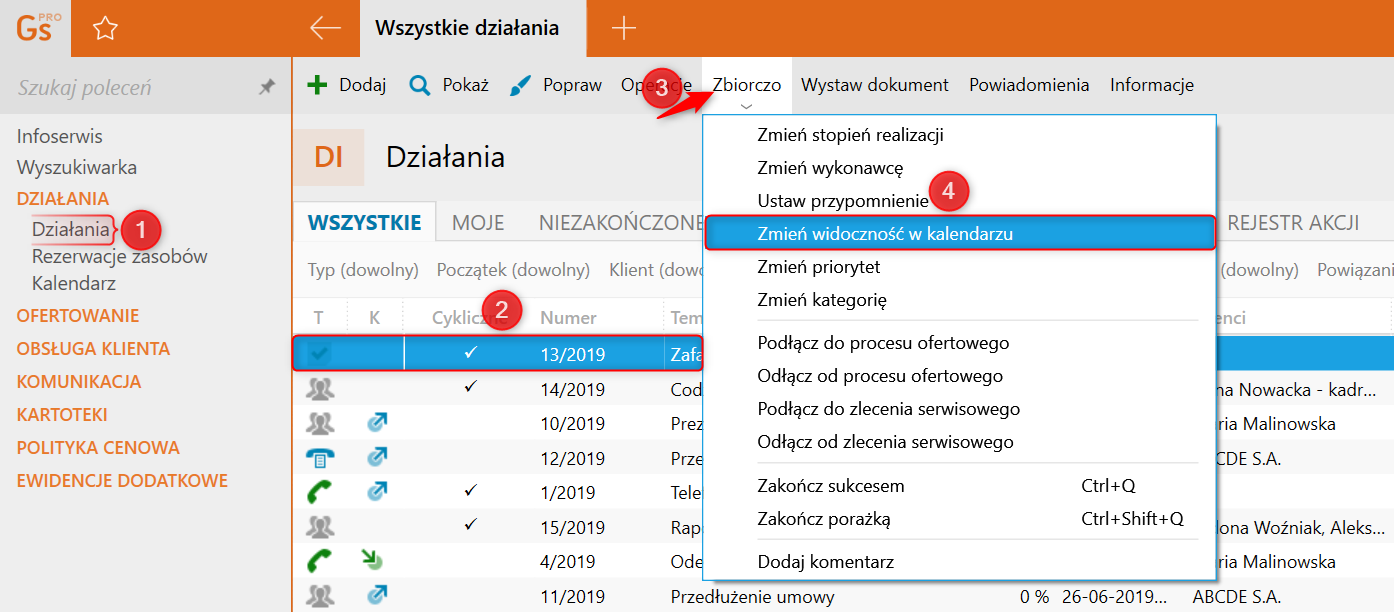
Task: Expand the Zbiorczo dropdown menu
Action: click(746, 87)
